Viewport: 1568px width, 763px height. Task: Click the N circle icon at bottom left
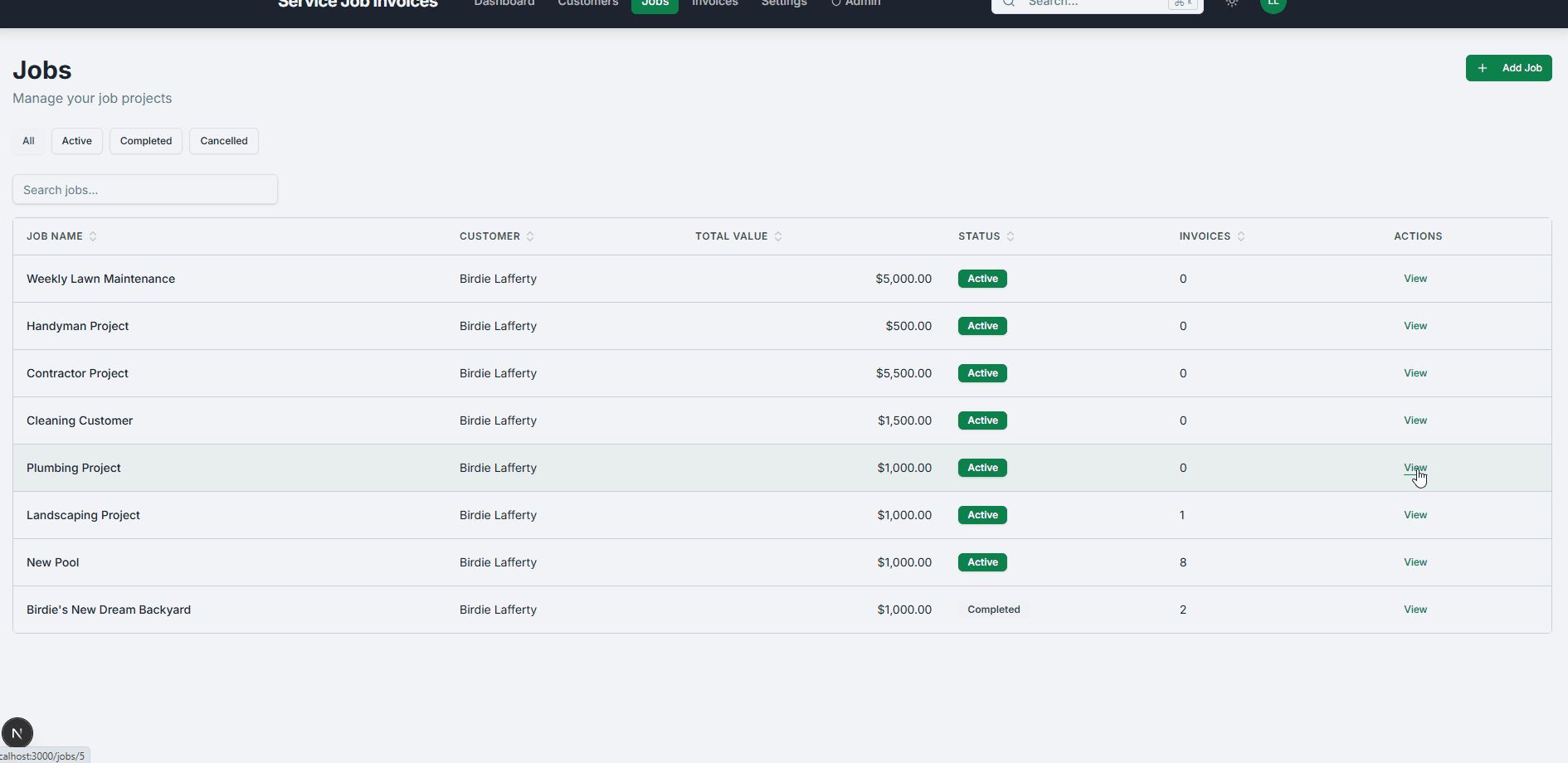[17, 732]
